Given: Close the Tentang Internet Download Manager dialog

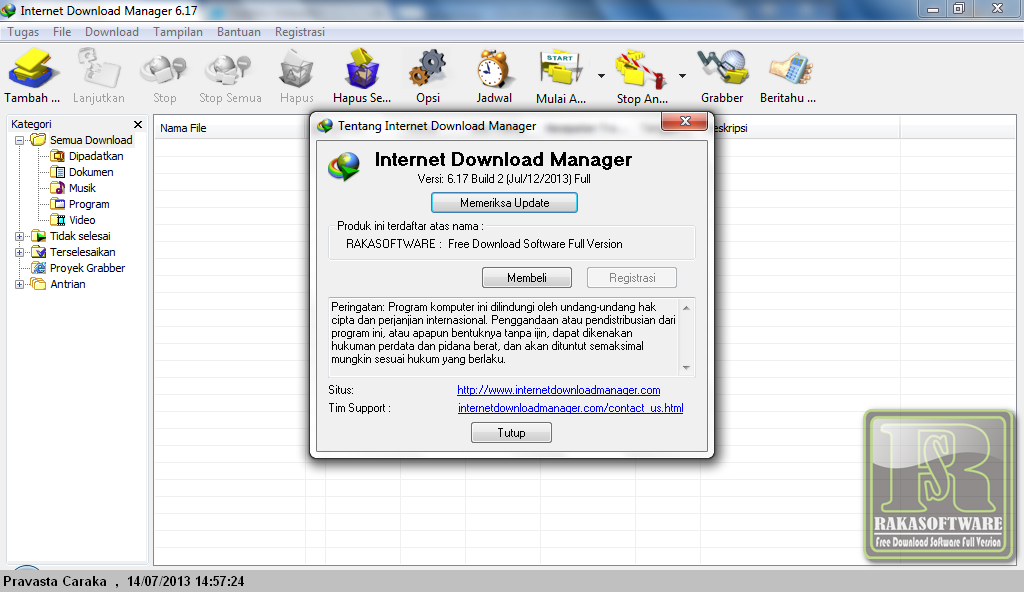Looking at the screenshot, I should coord(684,121).
